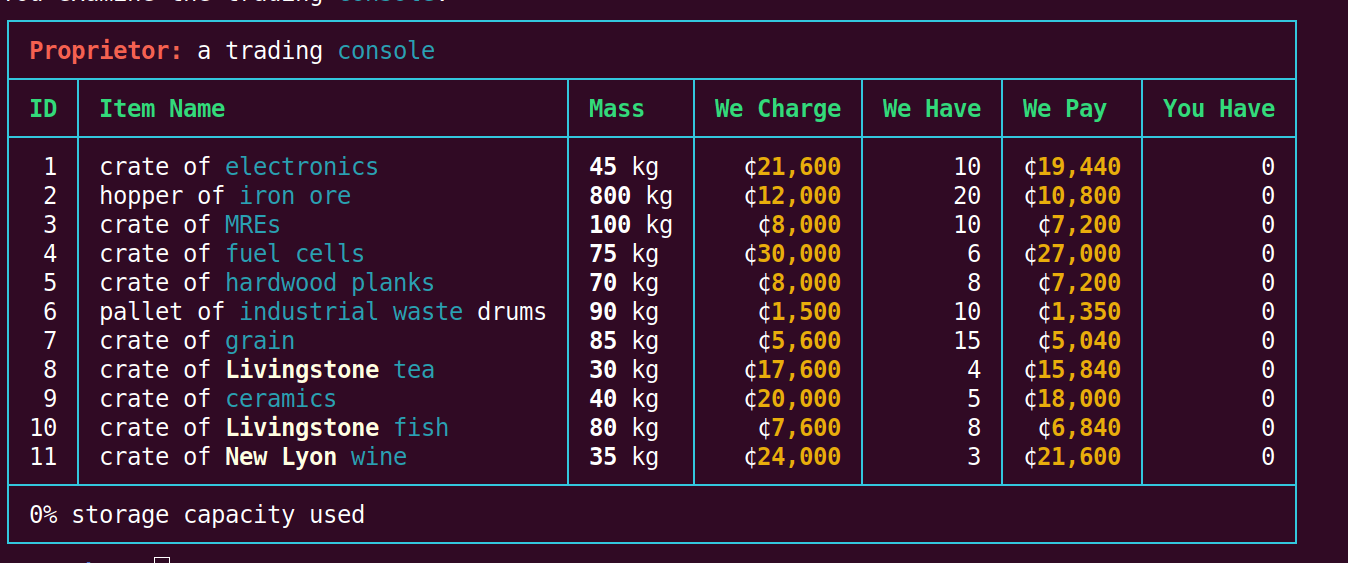The height and width of the screenshot is (563, 1348).
Task: Click the ₵1,350 pay price for waste drums
Action: coord(1072,311)
